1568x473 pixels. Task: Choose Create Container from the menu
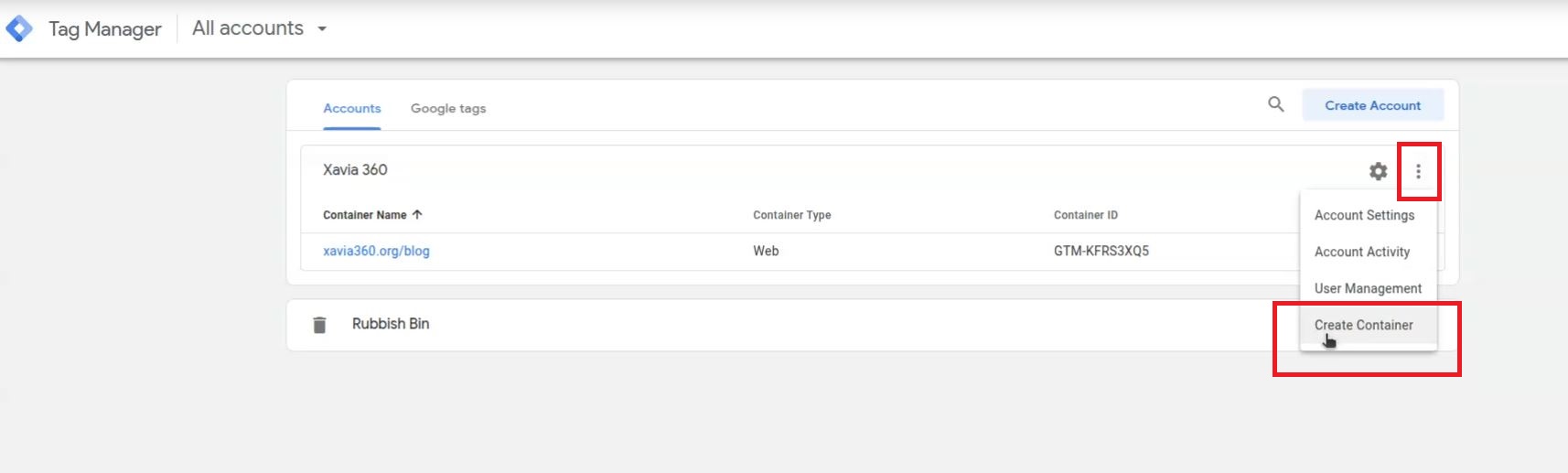click(x=1368, y=325)
